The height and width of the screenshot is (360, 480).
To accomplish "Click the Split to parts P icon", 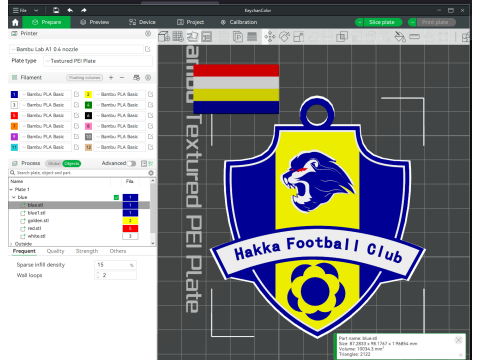I will [238, 36].
